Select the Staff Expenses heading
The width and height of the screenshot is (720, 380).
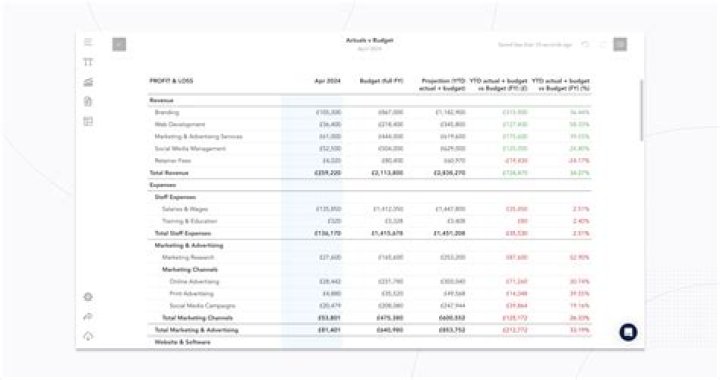click(x=175, y=197)
